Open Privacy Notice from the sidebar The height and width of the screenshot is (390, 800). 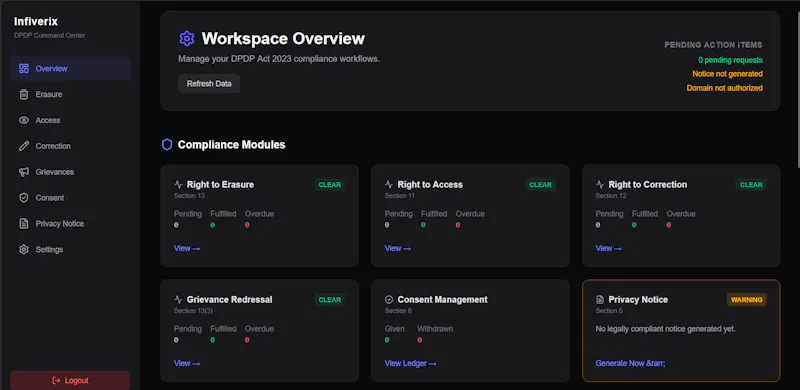(70, 224)
